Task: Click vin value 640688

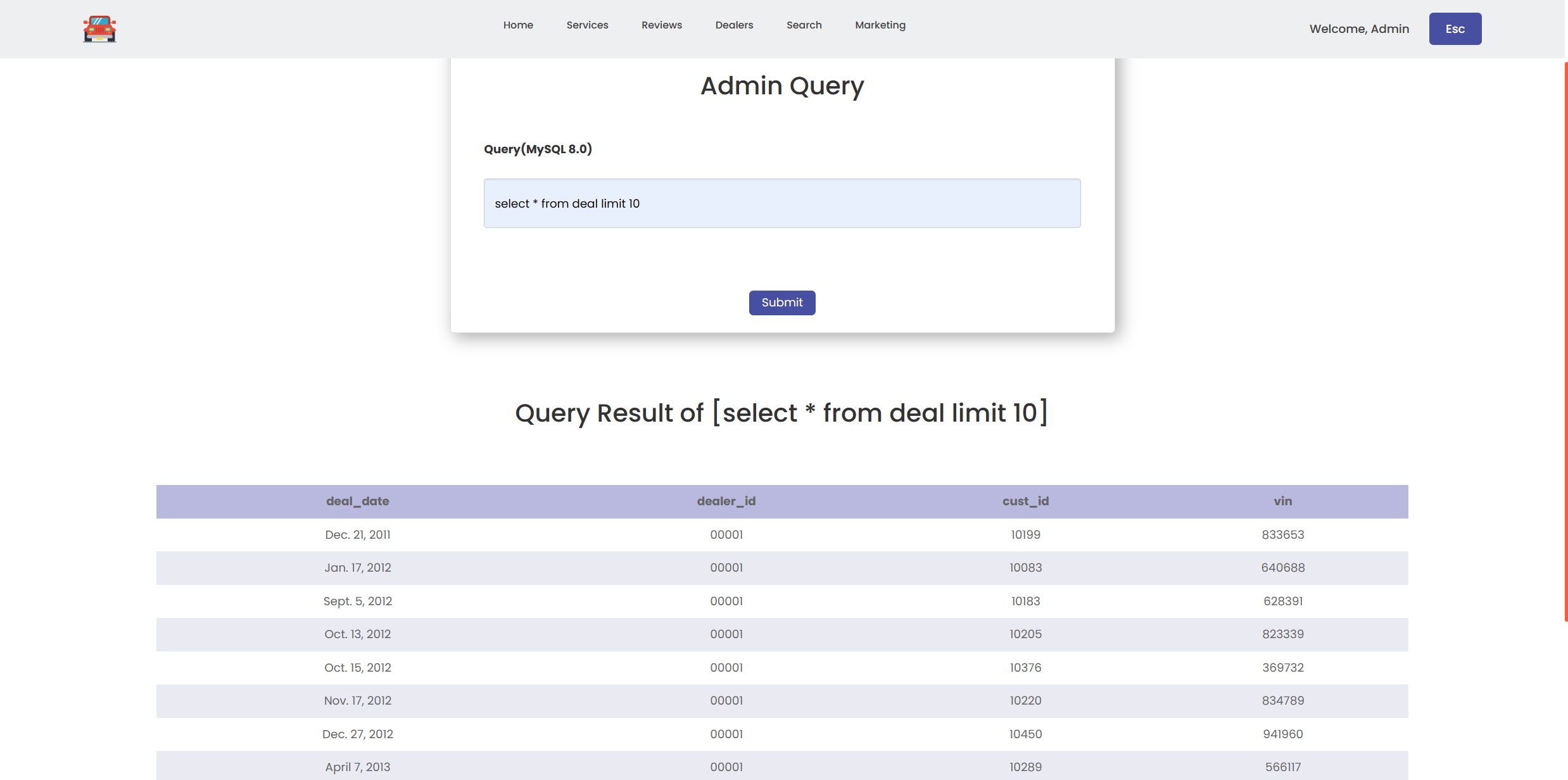Action: point(1282,568)
